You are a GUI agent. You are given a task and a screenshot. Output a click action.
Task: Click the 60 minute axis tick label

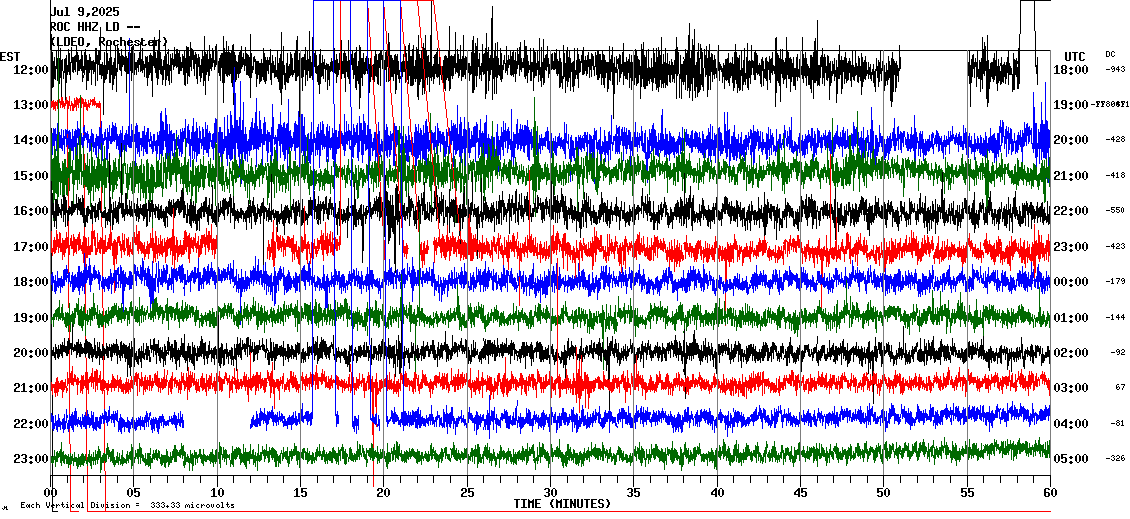point(1049,492)
